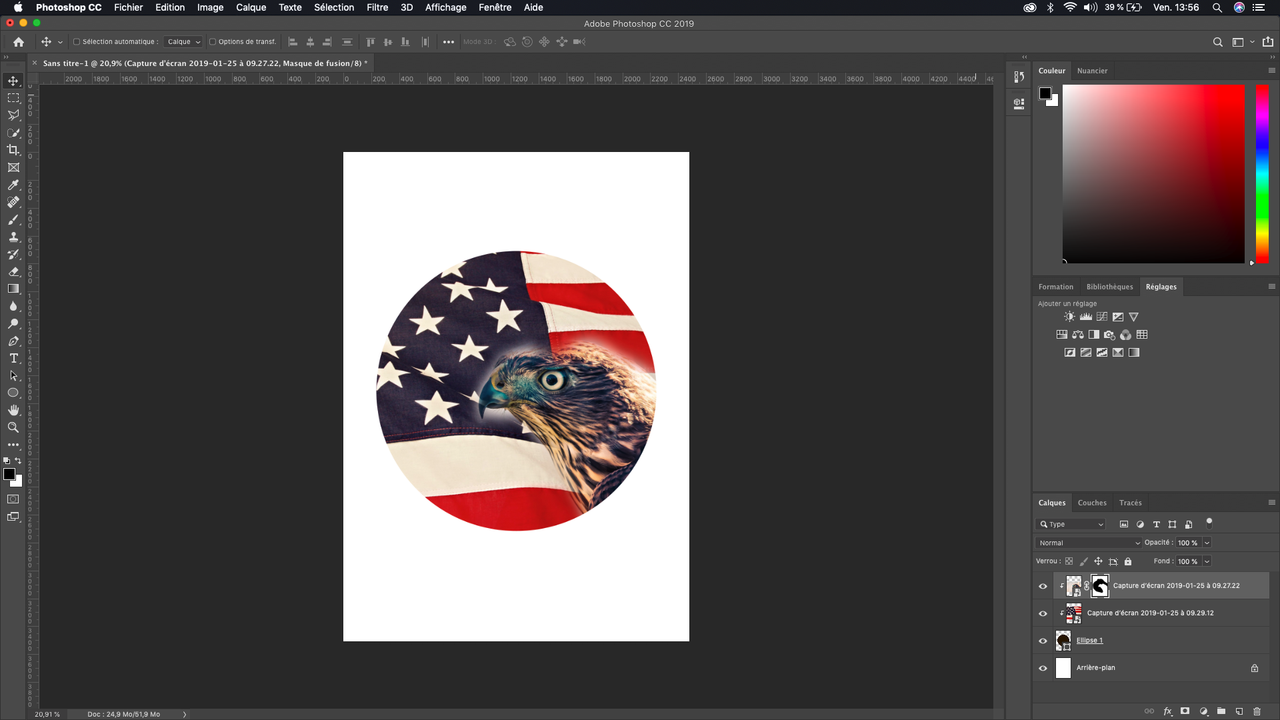Toggle the layer filter switch

[x=1209, y=522]
